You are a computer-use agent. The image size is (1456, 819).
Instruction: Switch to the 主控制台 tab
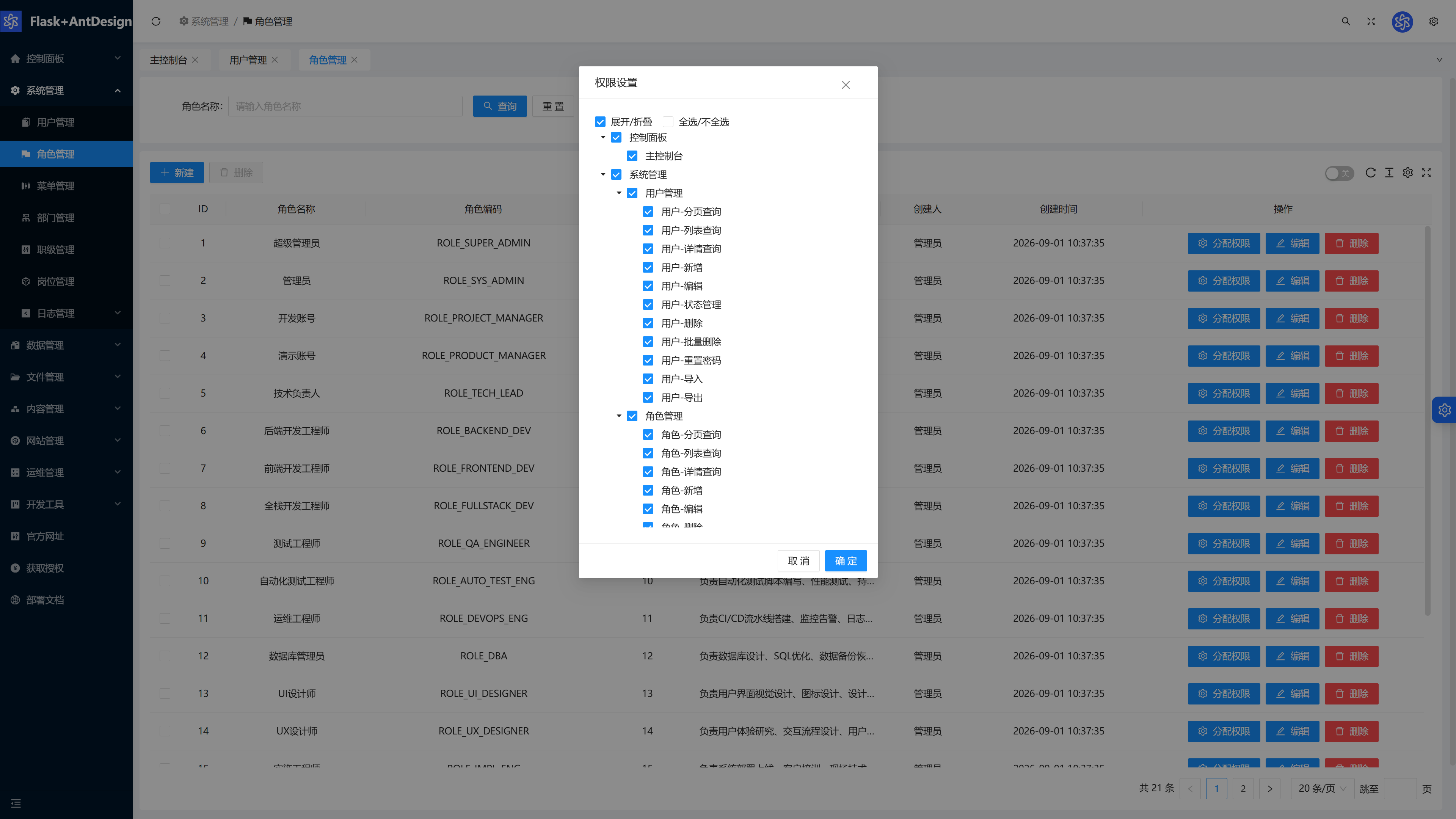pos(168,60)
